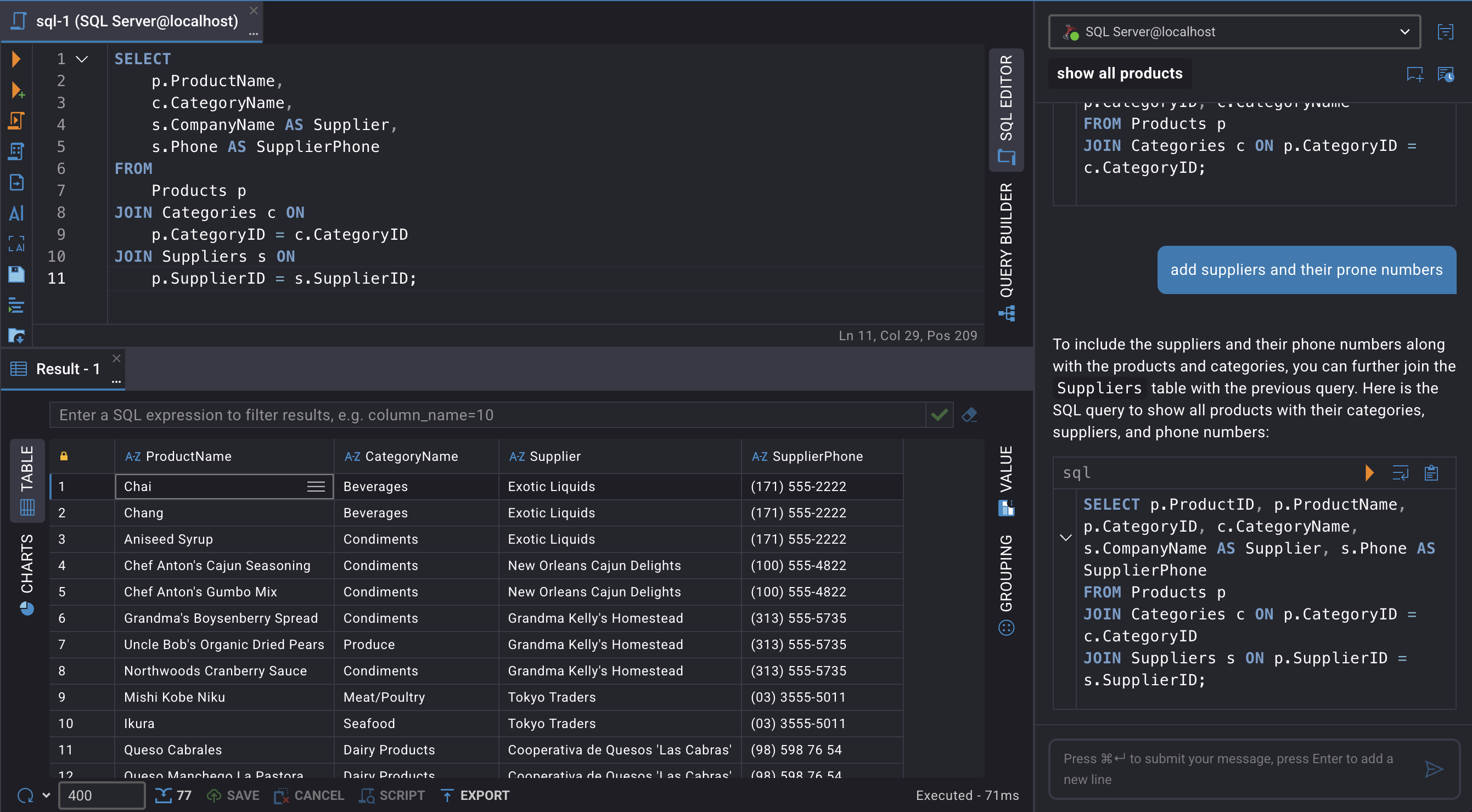The image size is (1472, 812).
Task: Click the EXPORT button
Action: 475,796
